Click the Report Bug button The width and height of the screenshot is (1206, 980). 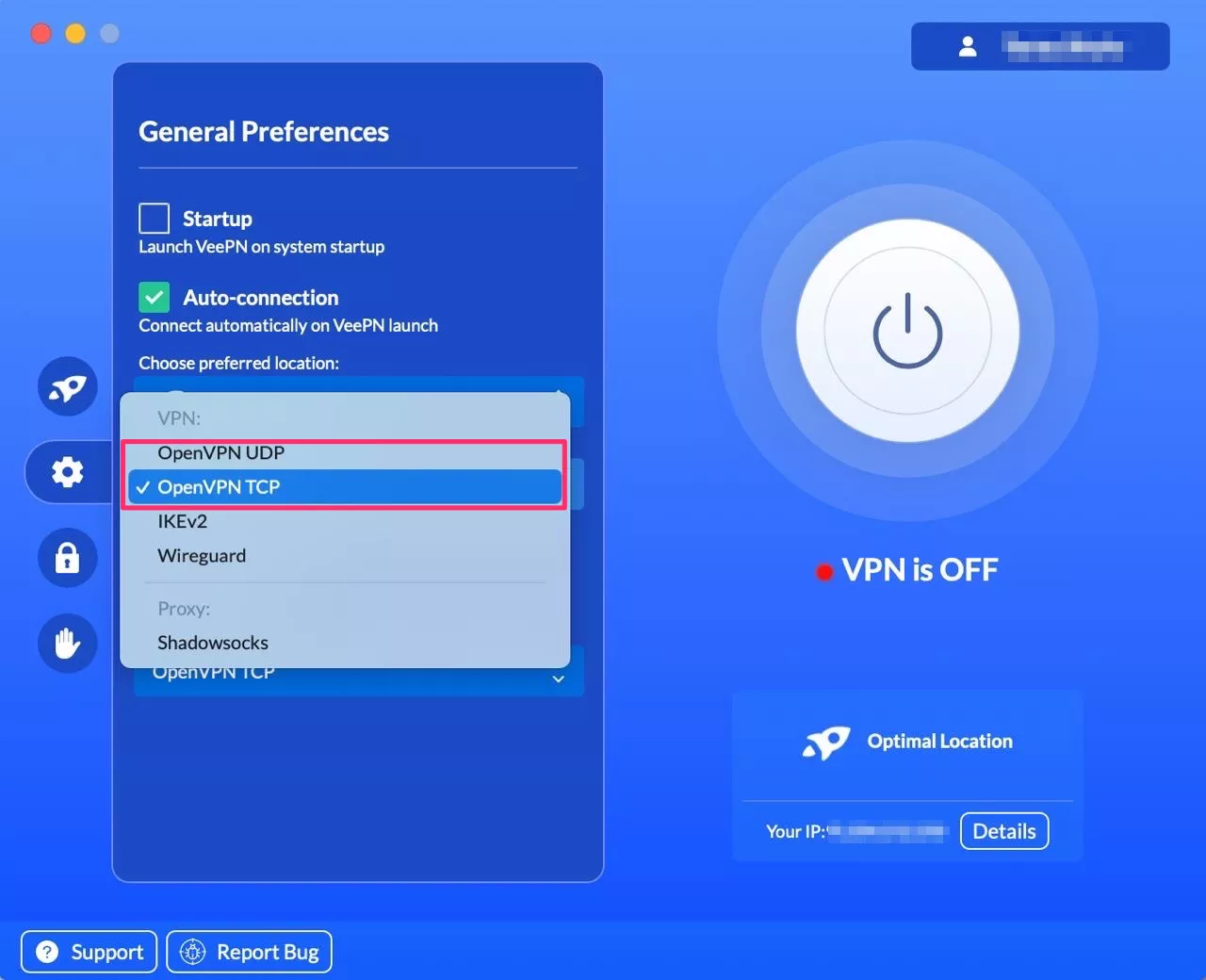point(250,952)
